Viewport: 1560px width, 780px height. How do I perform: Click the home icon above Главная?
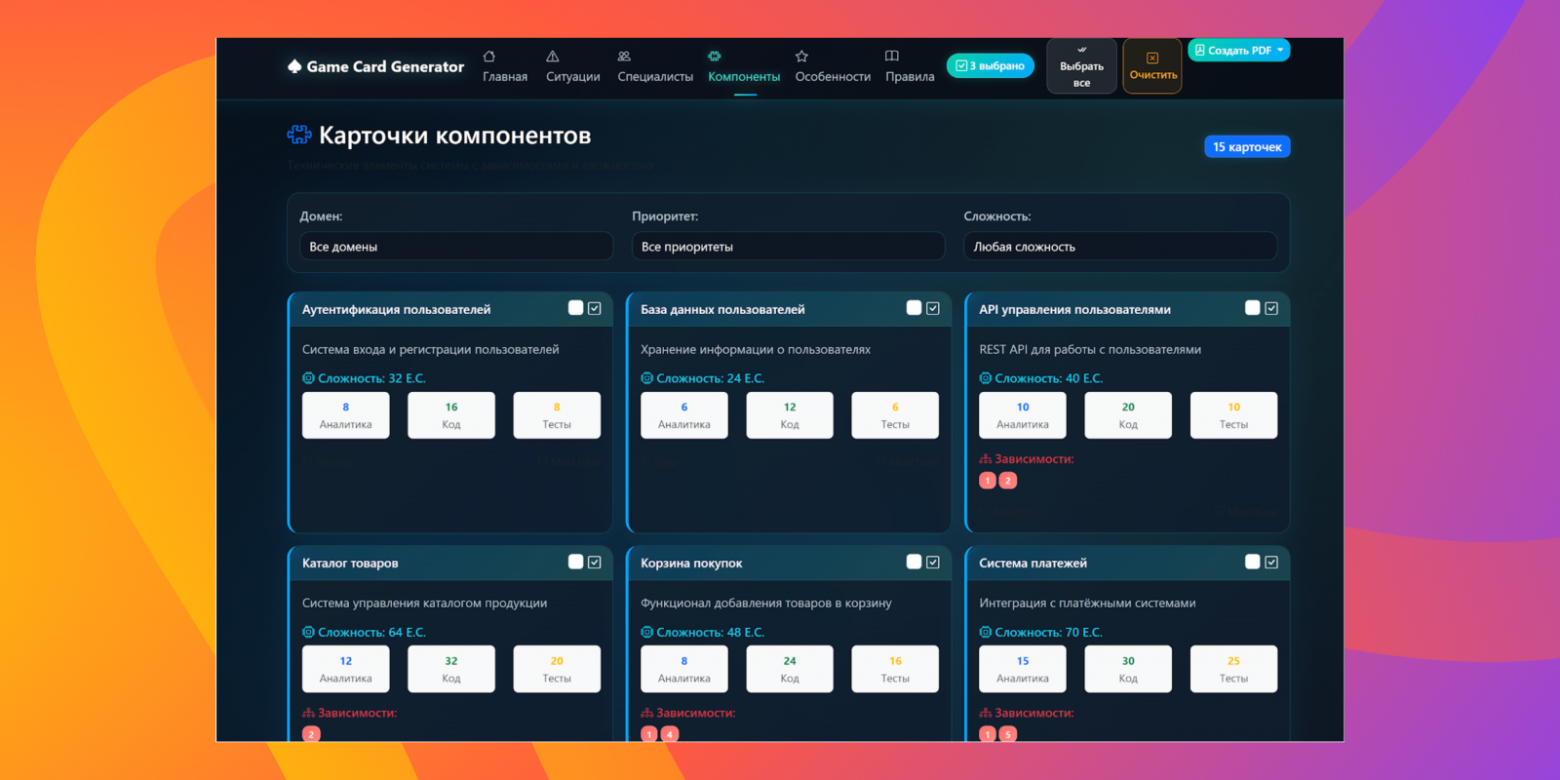pos(488,57)
